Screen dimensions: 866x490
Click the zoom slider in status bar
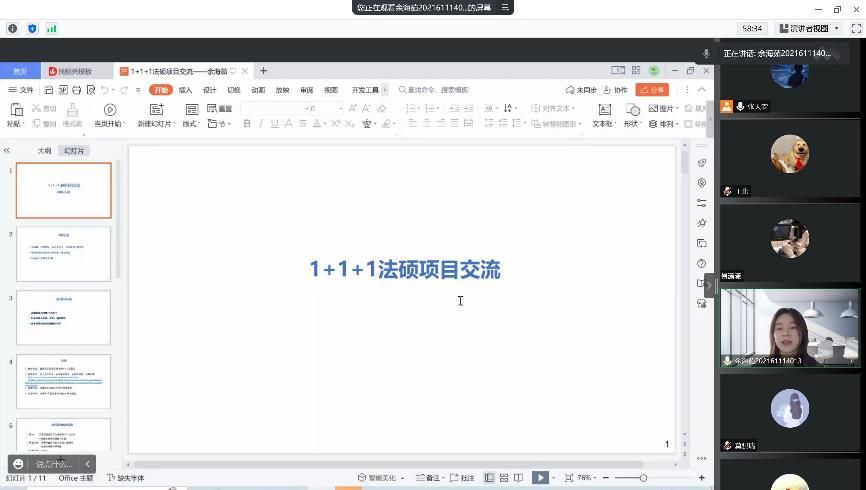643,478
